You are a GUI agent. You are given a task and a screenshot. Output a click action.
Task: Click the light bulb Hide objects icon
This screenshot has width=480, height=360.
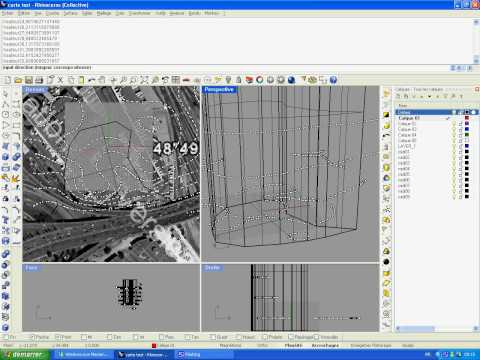(228, 80)
